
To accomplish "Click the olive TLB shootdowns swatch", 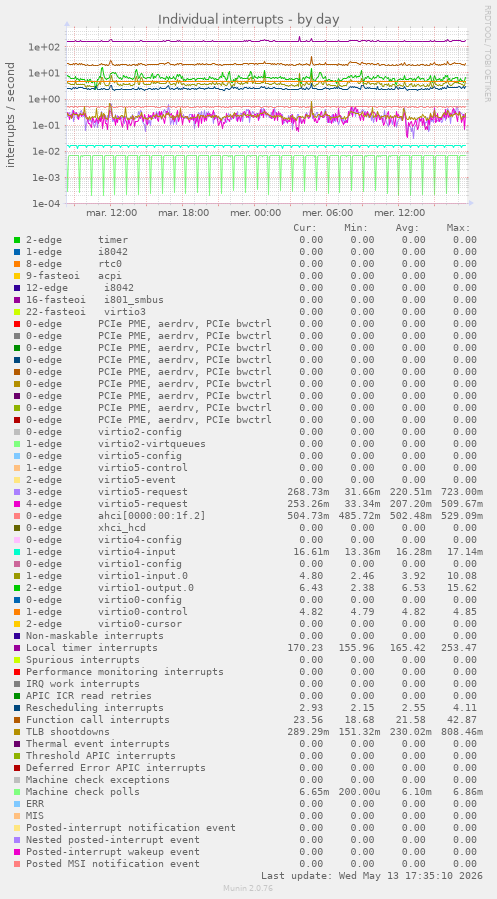I will pyautogui.click(x=17, y=732).
